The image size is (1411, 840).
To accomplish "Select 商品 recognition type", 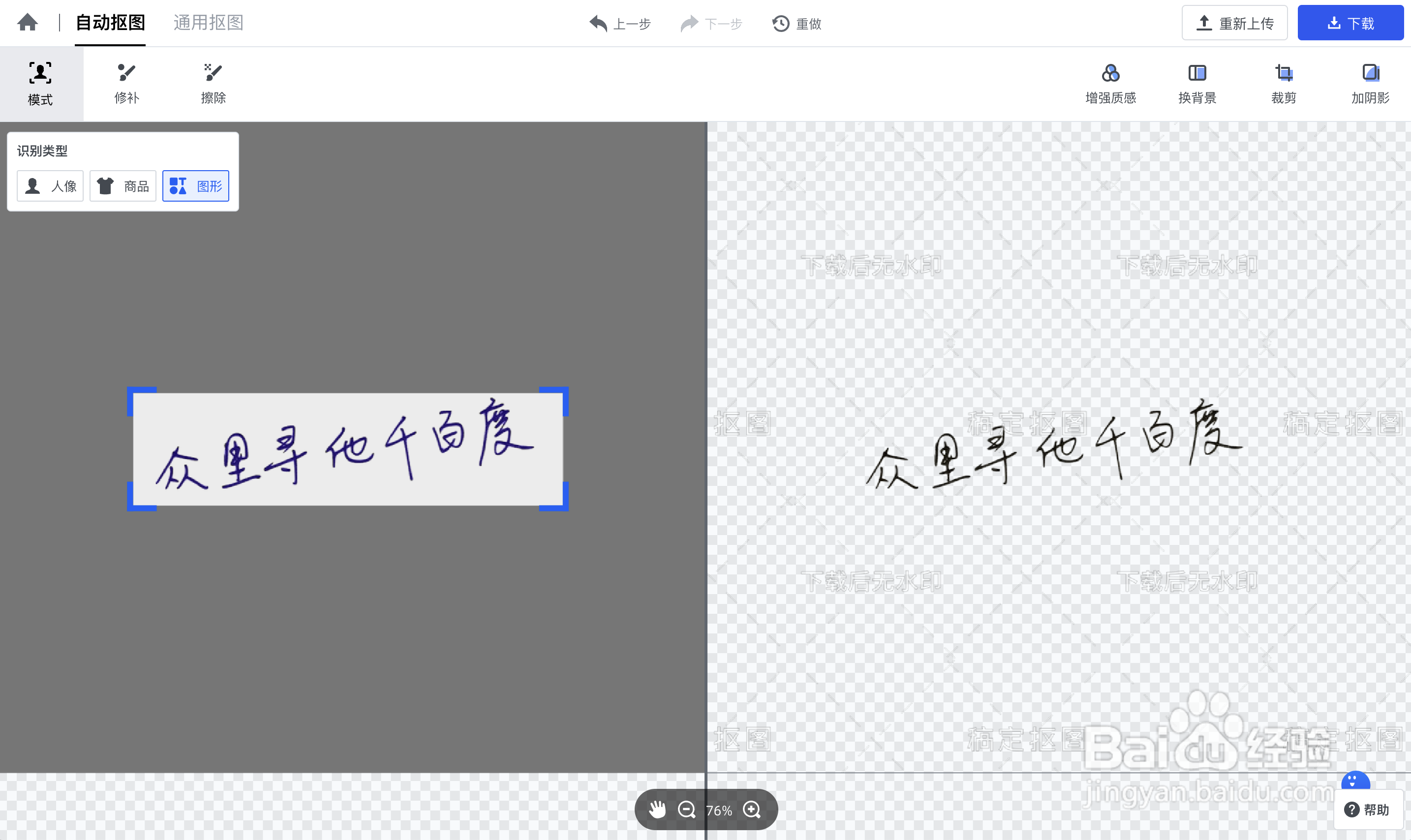I will click(123, 186).
